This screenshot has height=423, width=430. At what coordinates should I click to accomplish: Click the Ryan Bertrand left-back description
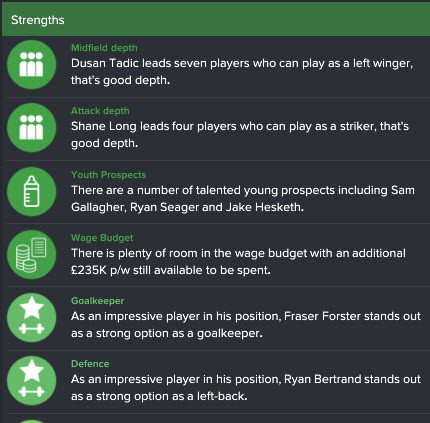coord(246,388)
